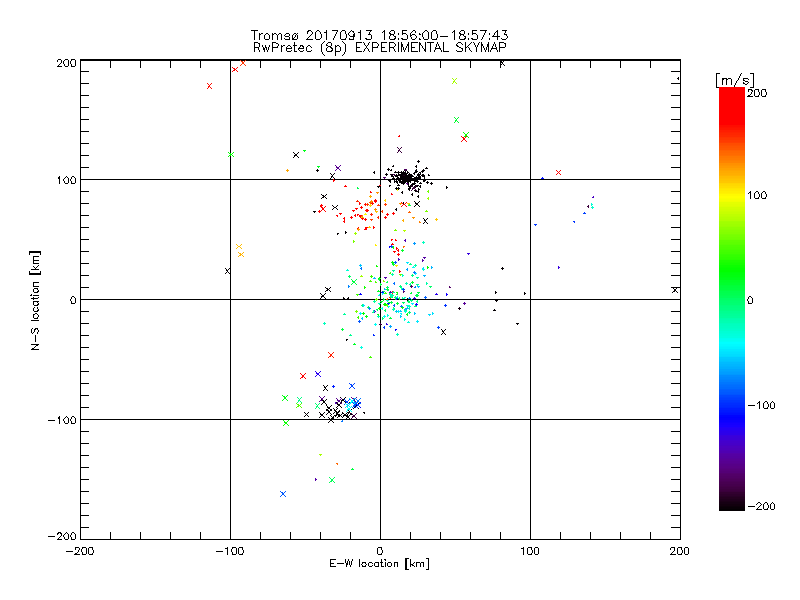The height and width of the screenshot is (600, 800).
Task: Click the colorbar '-200' bottom label
Action: (x=761, y=507)
